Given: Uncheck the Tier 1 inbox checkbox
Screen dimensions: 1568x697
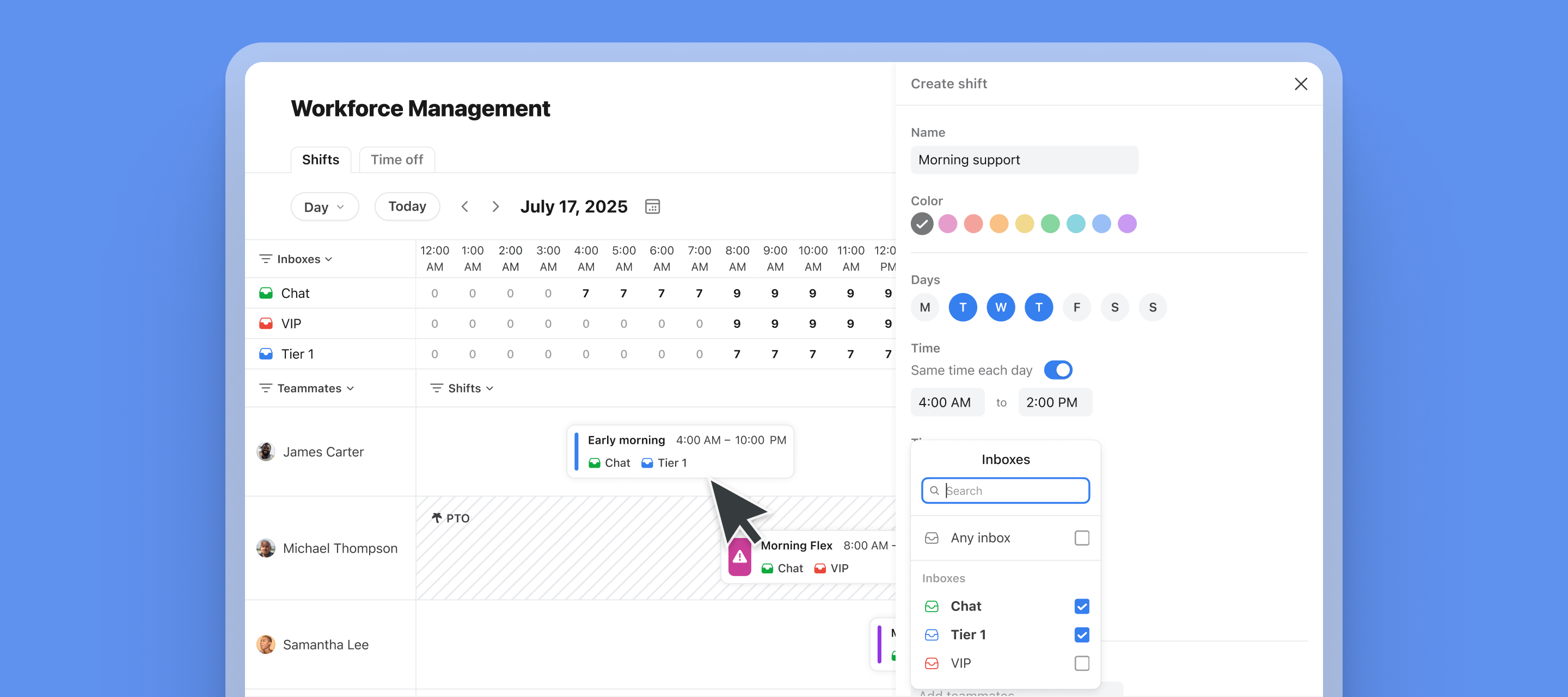Looking at the screenshot, I should point(1082,635).
